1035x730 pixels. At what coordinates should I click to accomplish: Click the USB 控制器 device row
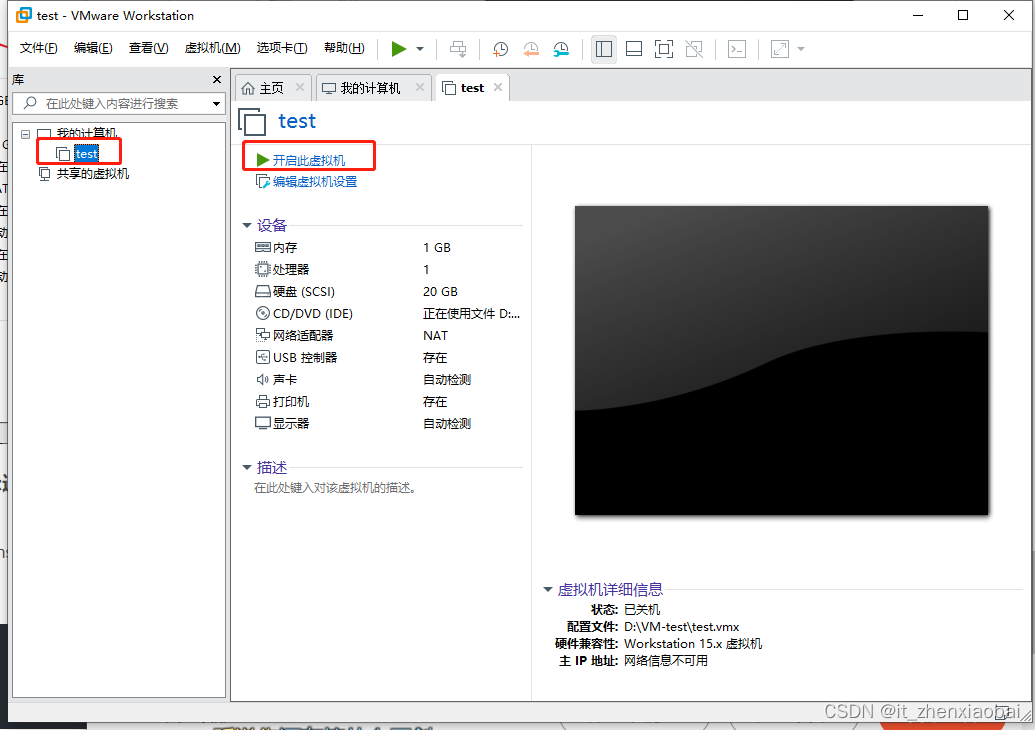[388, 358]
